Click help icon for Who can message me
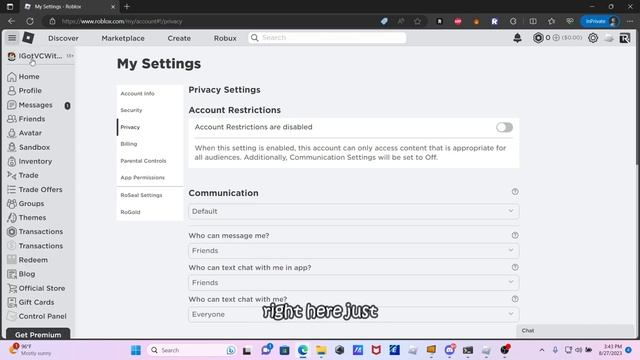 [515, 235]
